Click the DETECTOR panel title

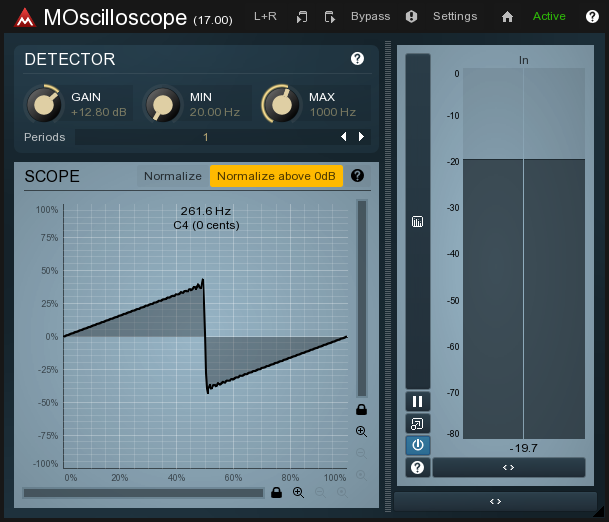70,59
